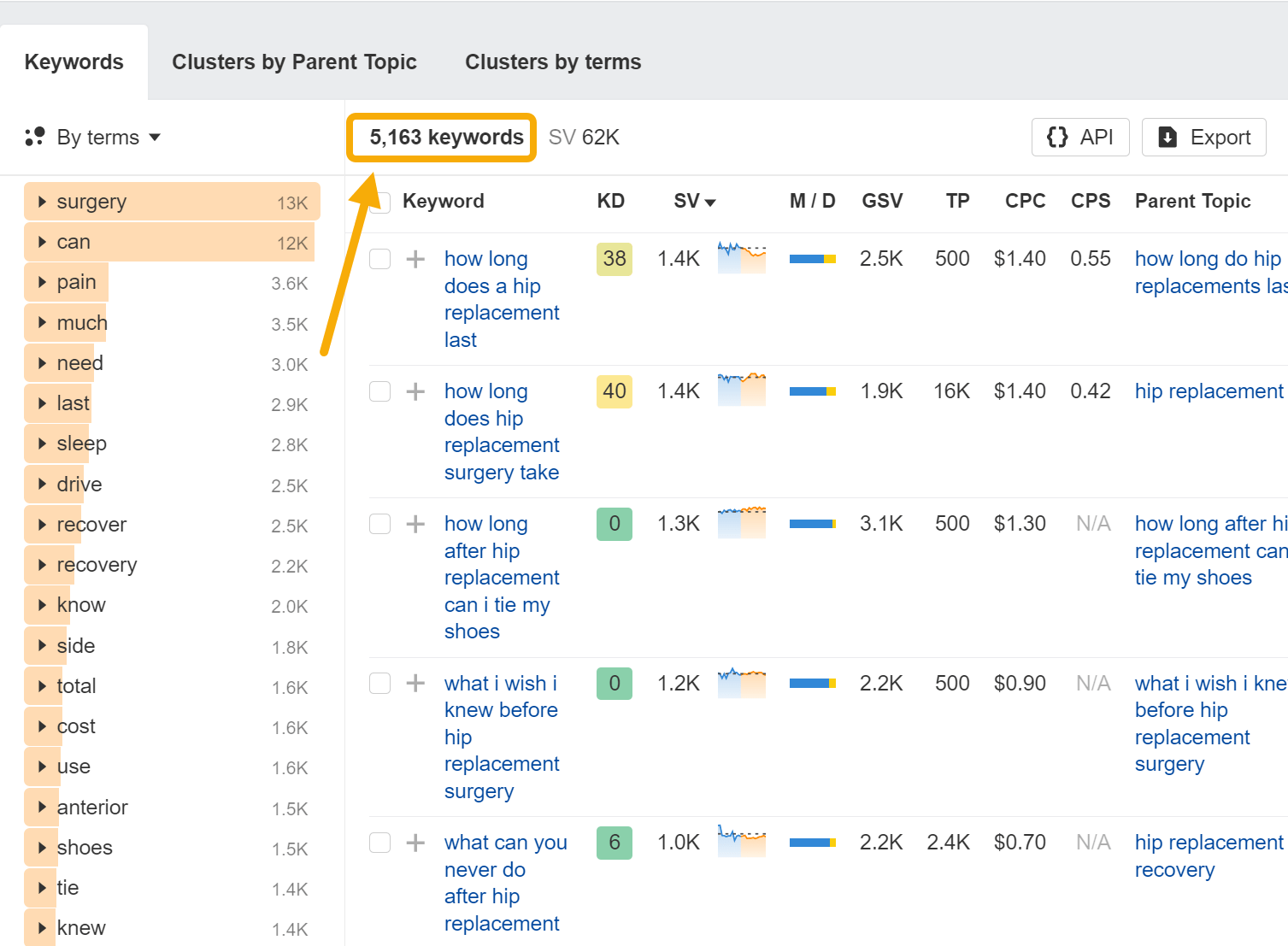Image resolution: width=1288 pixels, height=946 pixels.
Task: Expand the 'recovery' term filter
Action: tap(42, 565)
